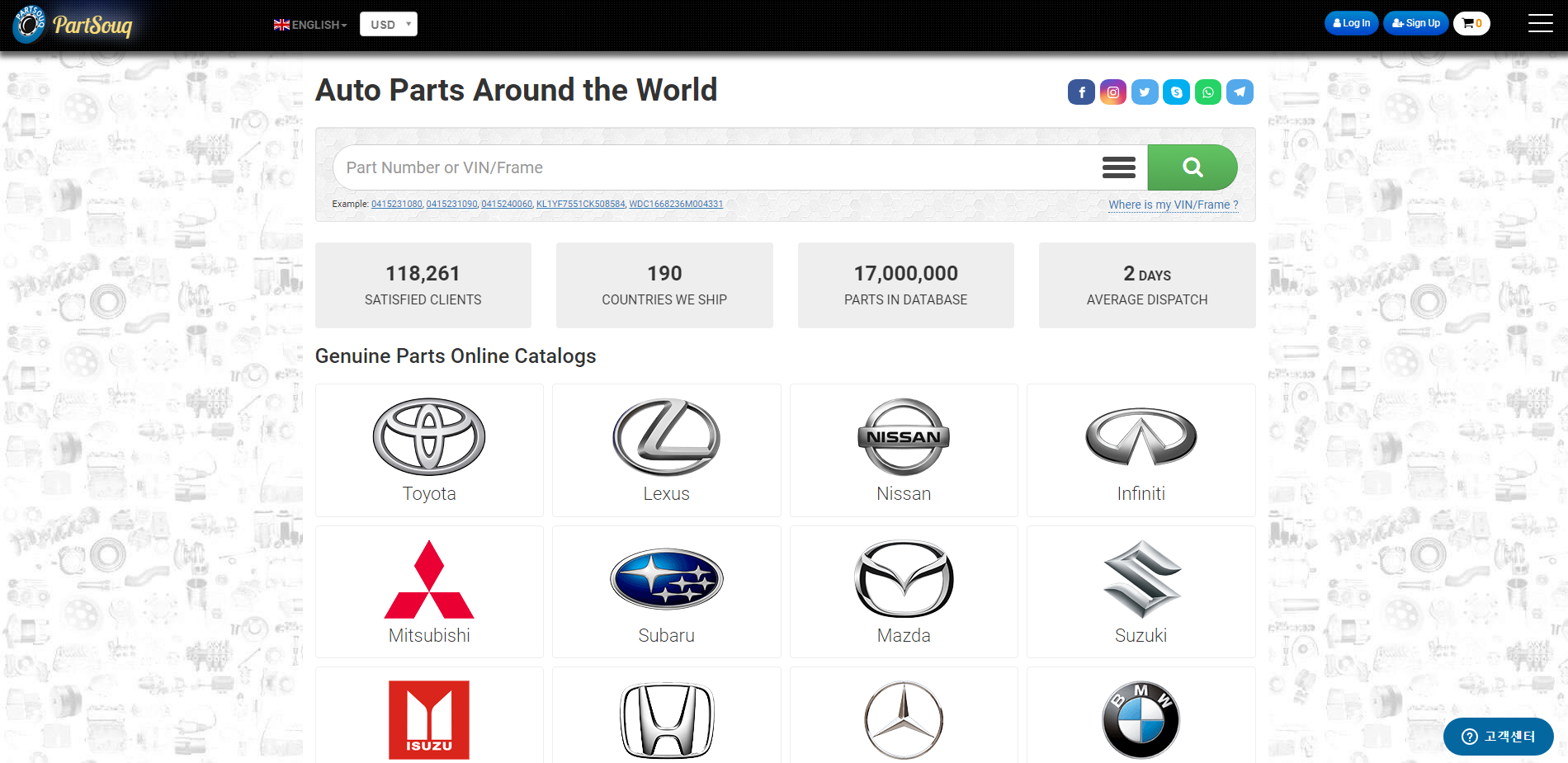Use example part number 0415240060
Image resolution: width=1568 pixels, height=763 pixels.
point(507,204)
